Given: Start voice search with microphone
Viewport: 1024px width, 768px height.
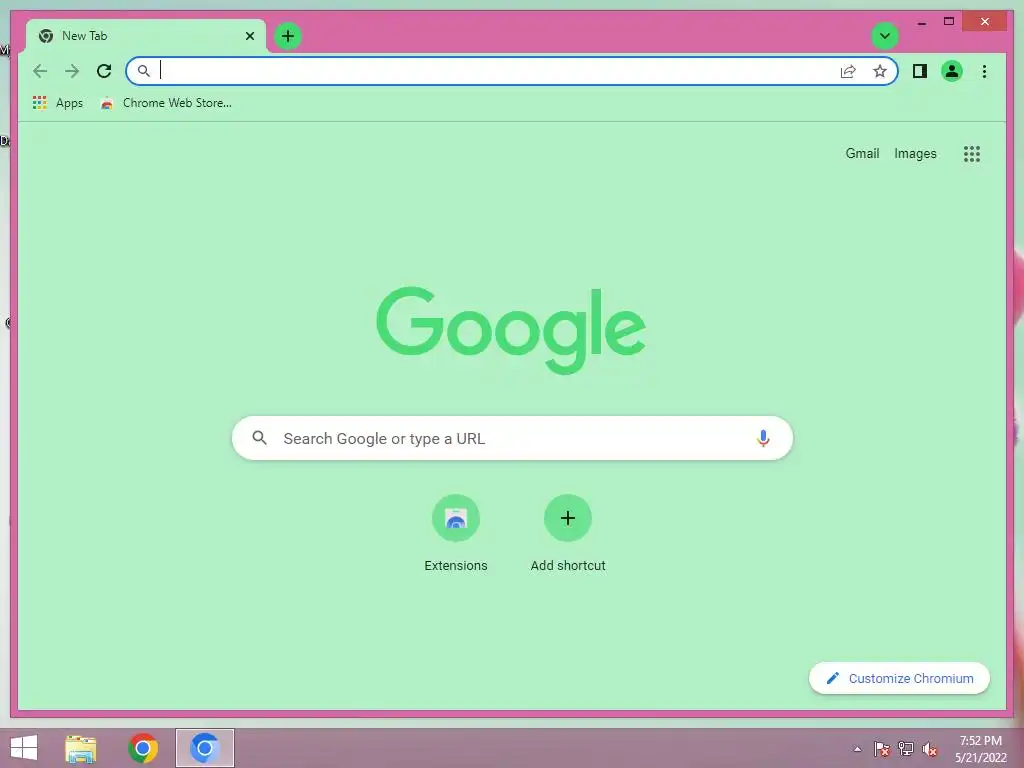Looking at the screenshot, I should tap(763, 438).
